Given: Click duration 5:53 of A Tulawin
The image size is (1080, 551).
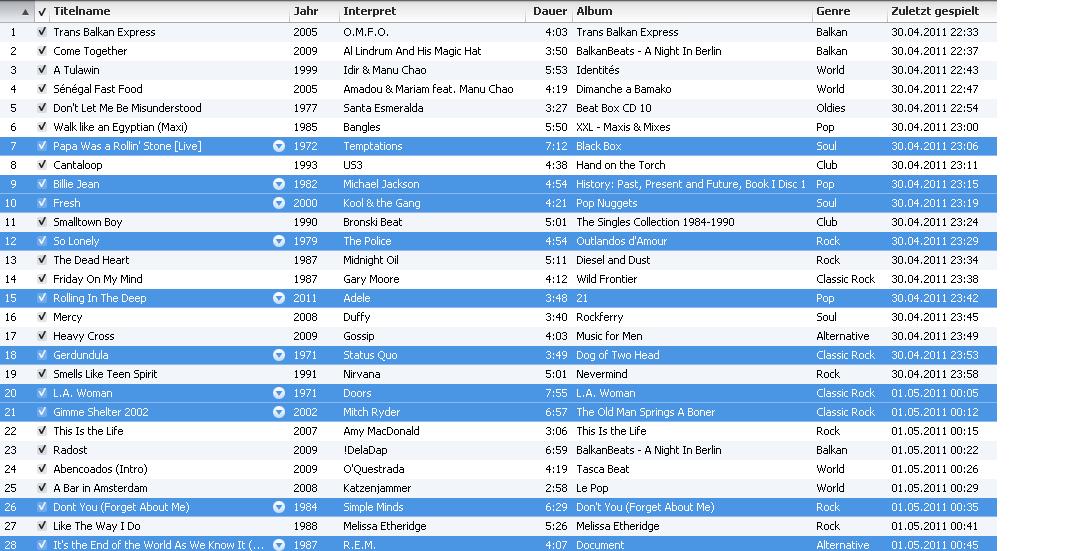Looking at the screenshot, I should 556,70.
